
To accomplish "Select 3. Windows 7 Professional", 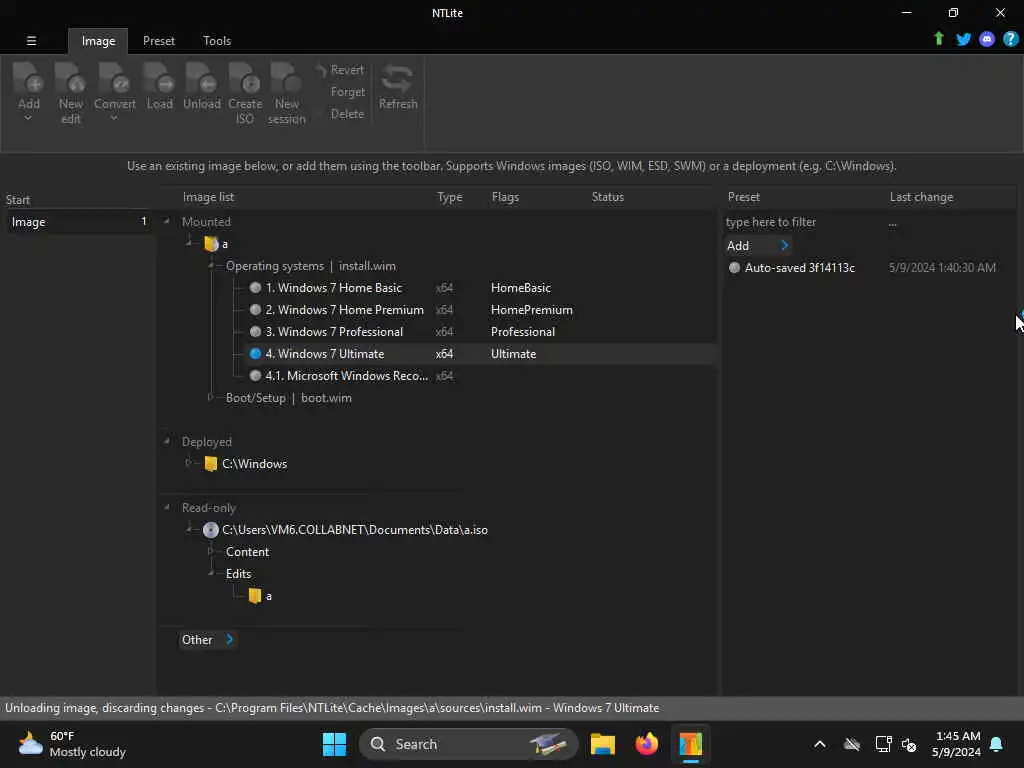I will point(334,332).
